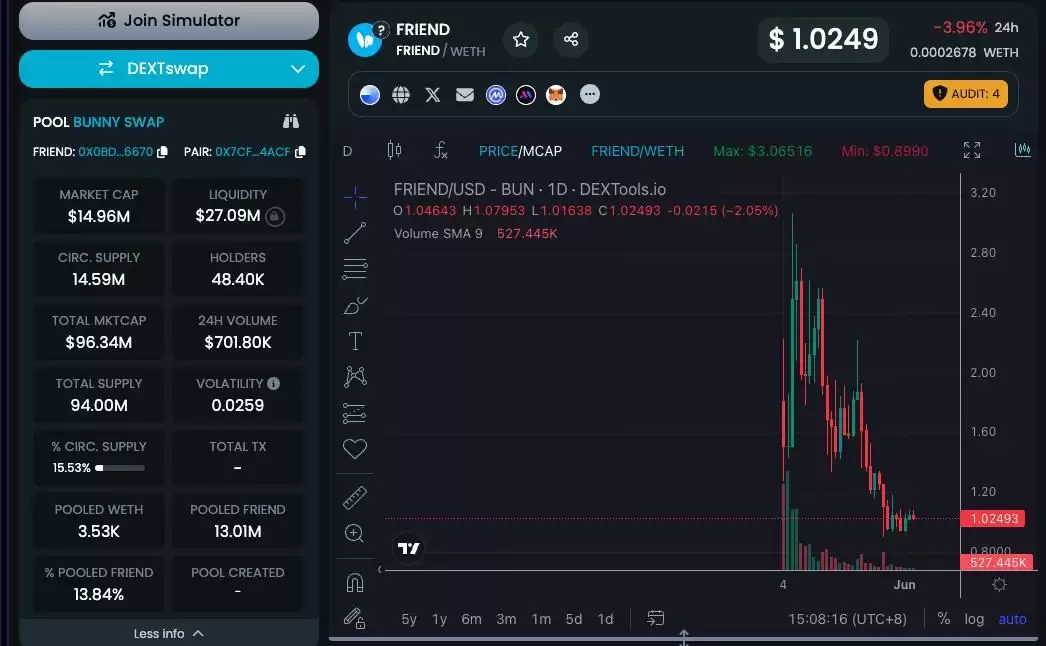Screen dimensions: 1046x646
Task: Open the ellipsis menu for more social links
Action: coord(589,94)
